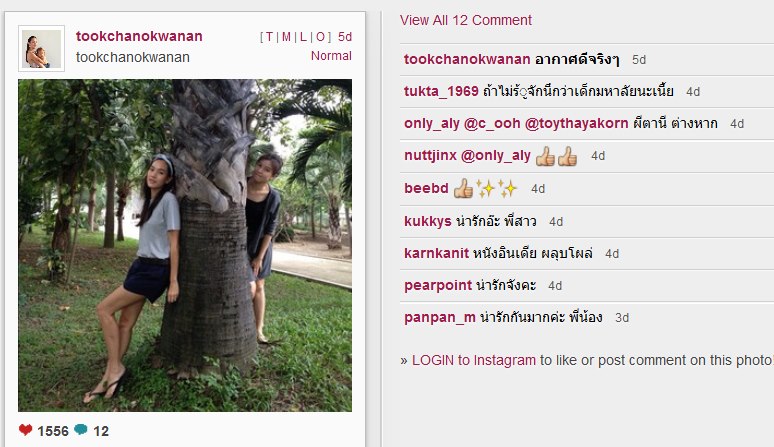774x447 pixels.
Task: Click the Normal filter link
Action: pos(331,56)
